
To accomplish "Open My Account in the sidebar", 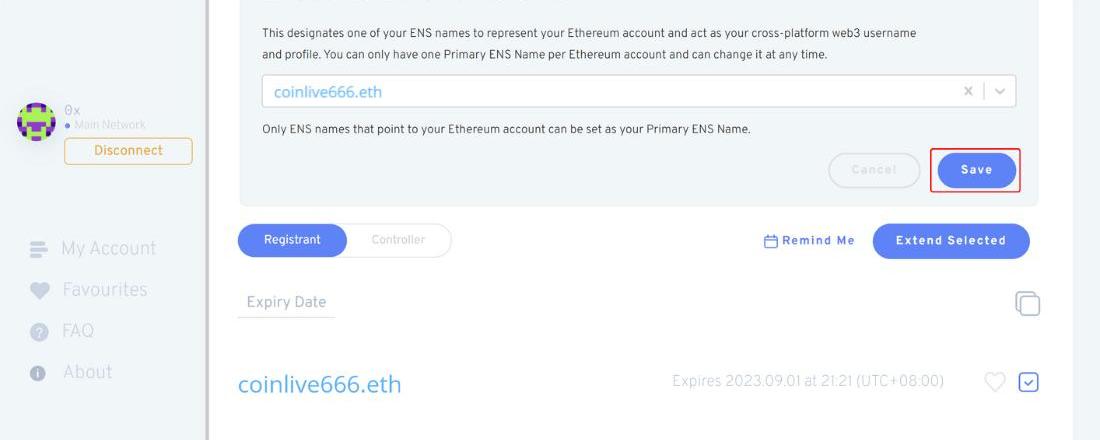I will pyautogui.click(x=108, y=249).
